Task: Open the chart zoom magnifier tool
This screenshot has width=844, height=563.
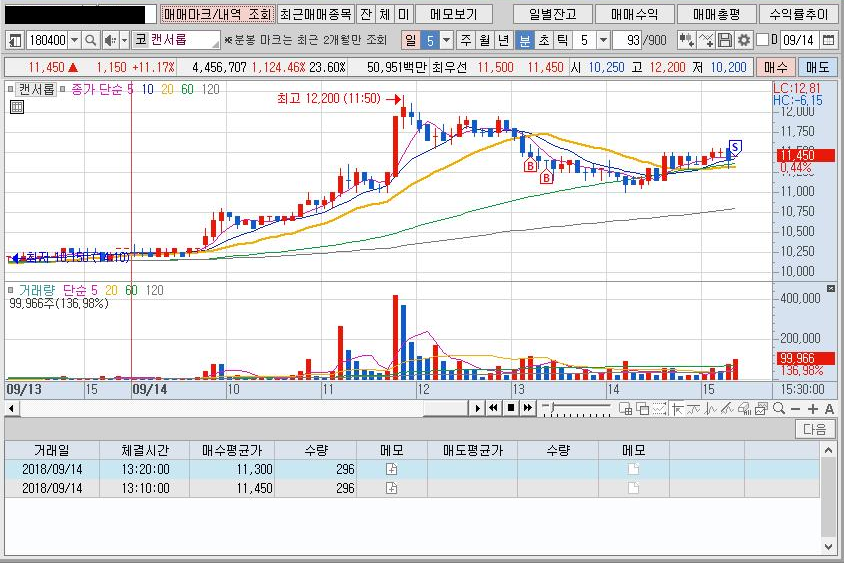Action: tap(779, 409)
